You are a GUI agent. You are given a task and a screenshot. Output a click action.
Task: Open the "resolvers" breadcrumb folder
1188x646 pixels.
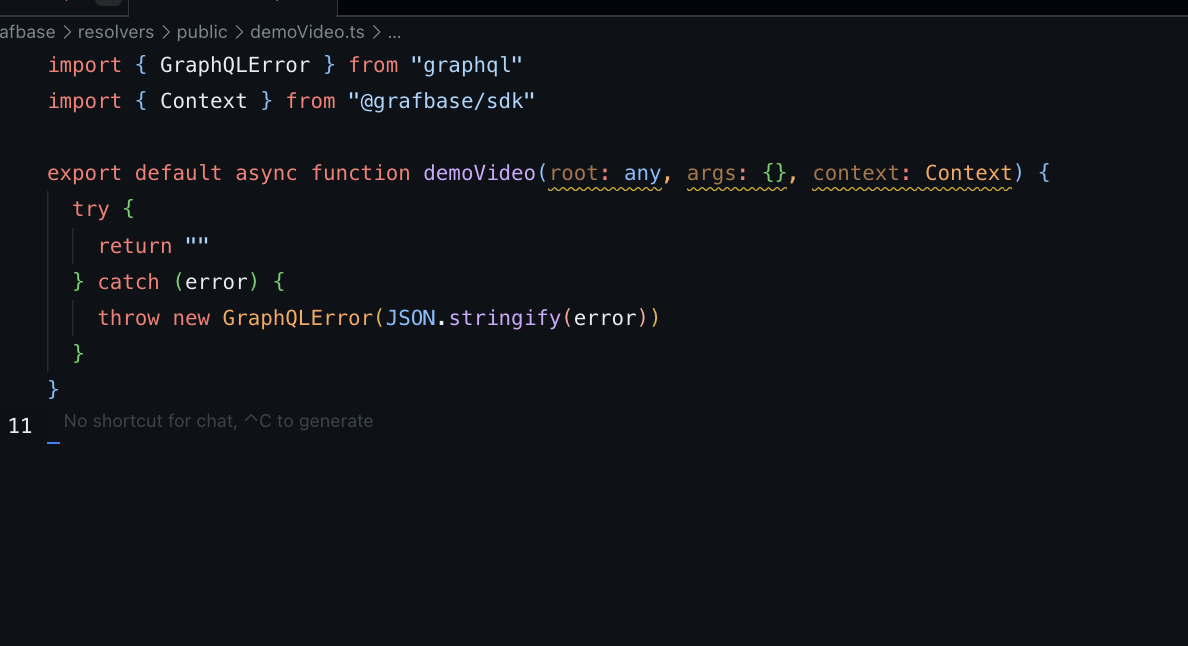coord(115,32)
